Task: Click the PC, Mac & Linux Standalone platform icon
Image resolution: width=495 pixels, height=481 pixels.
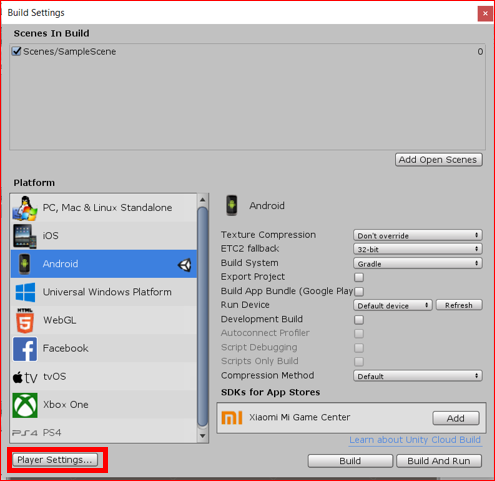Action: pyautogui.click(x=25, y=208)
